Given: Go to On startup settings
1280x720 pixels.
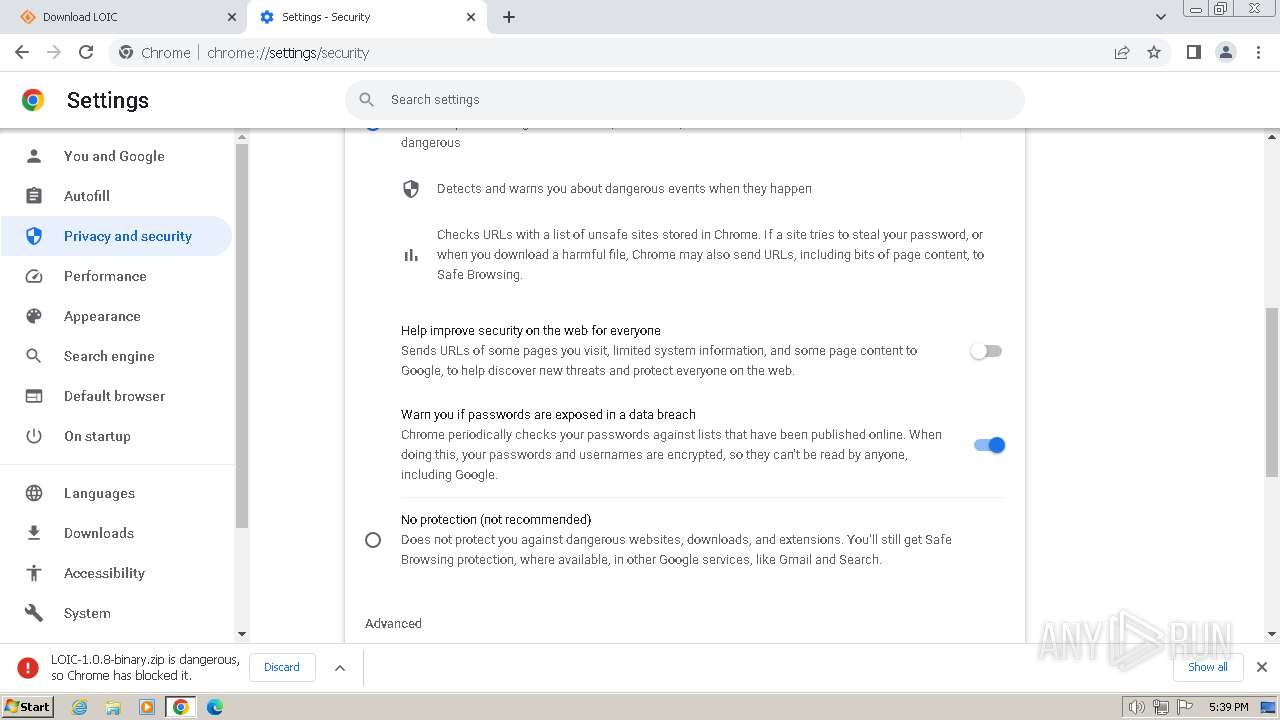Looking at the screenshot, I should click(x=116, y=436).
